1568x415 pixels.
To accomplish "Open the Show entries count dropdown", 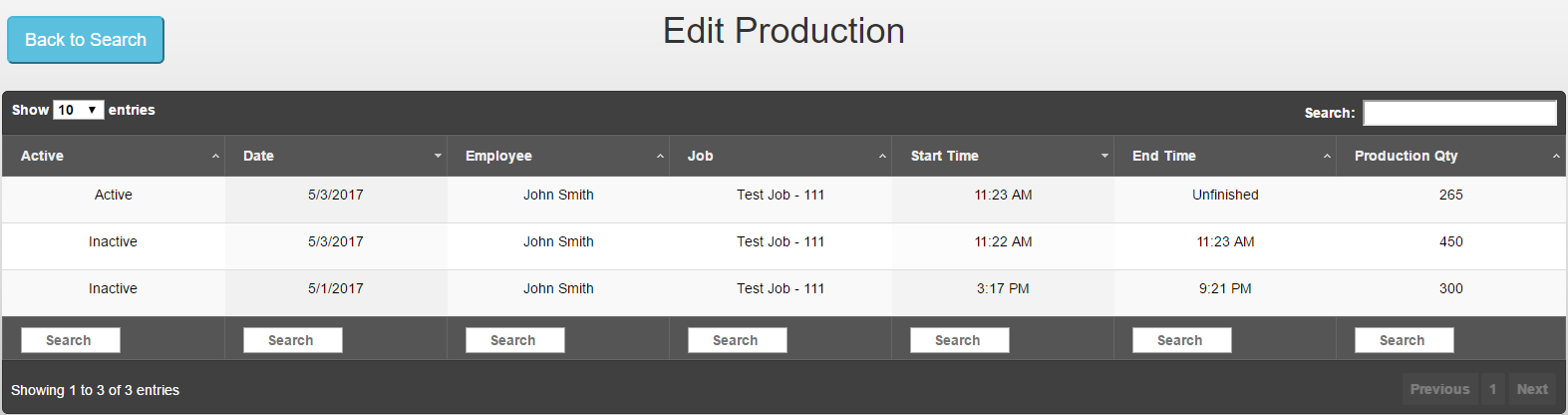I will coord(79,110).
